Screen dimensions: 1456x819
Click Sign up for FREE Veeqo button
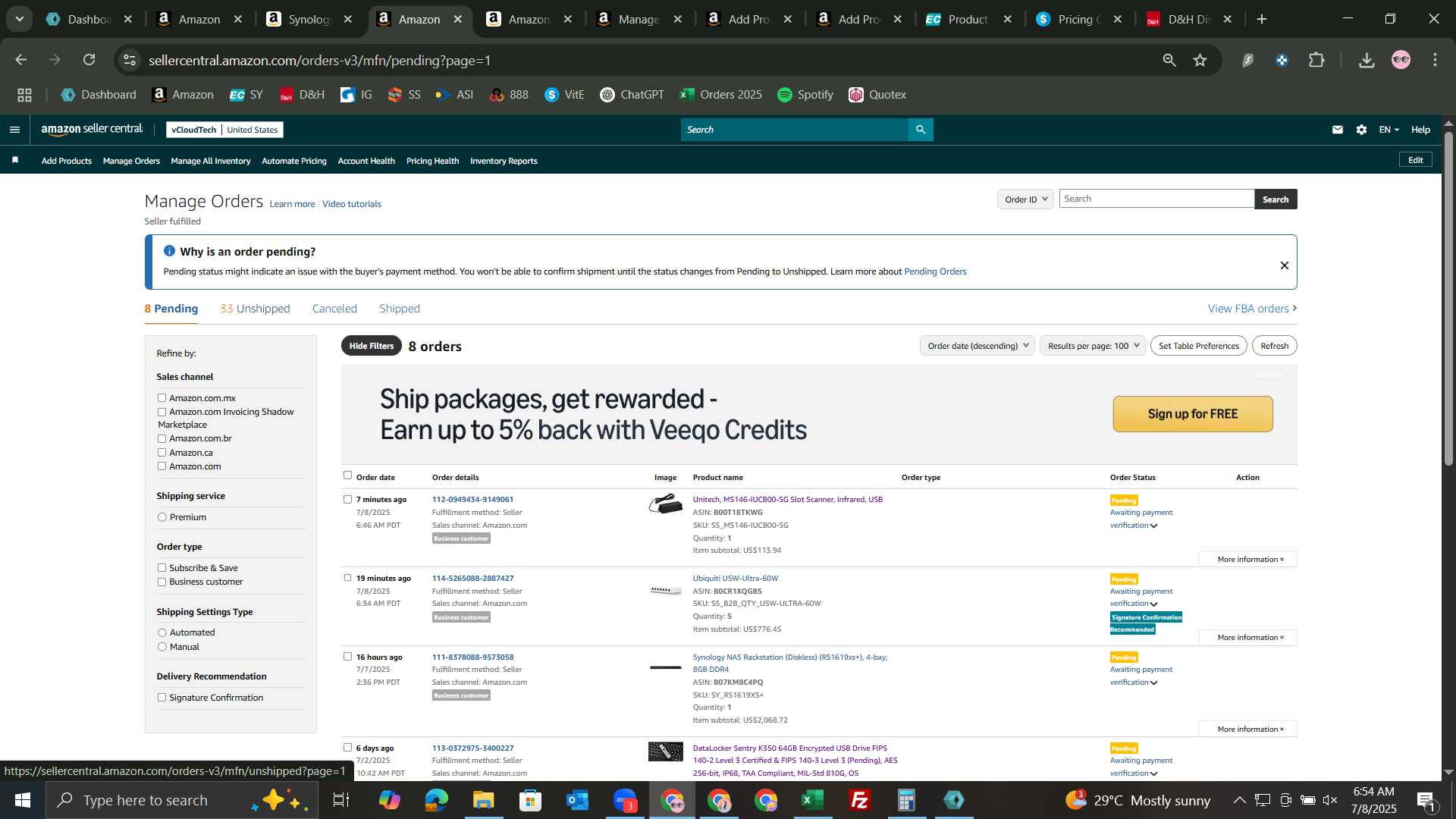pyautogui.click(x=1192, y=414)
